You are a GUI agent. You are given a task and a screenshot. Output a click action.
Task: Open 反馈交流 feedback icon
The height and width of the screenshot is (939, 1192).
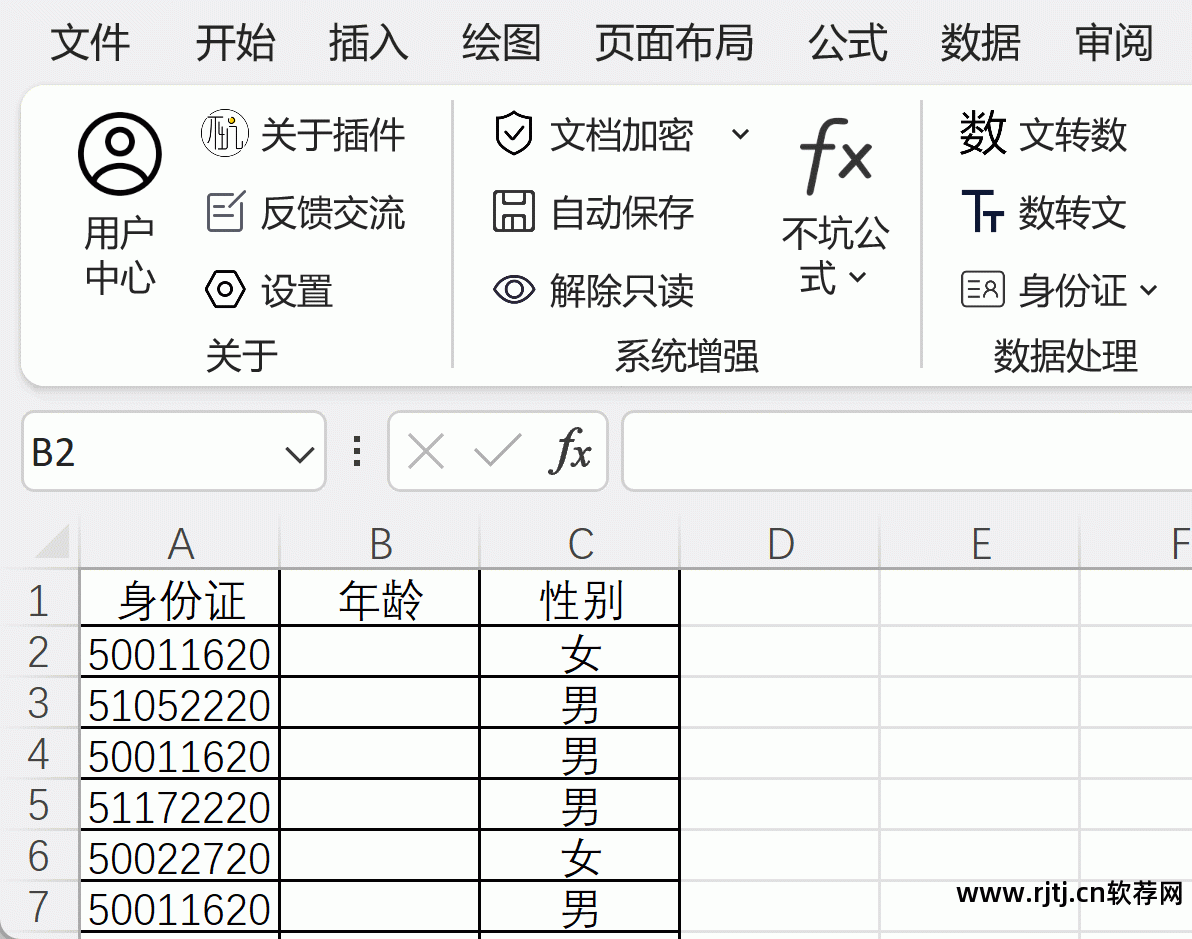coord(226,211)
